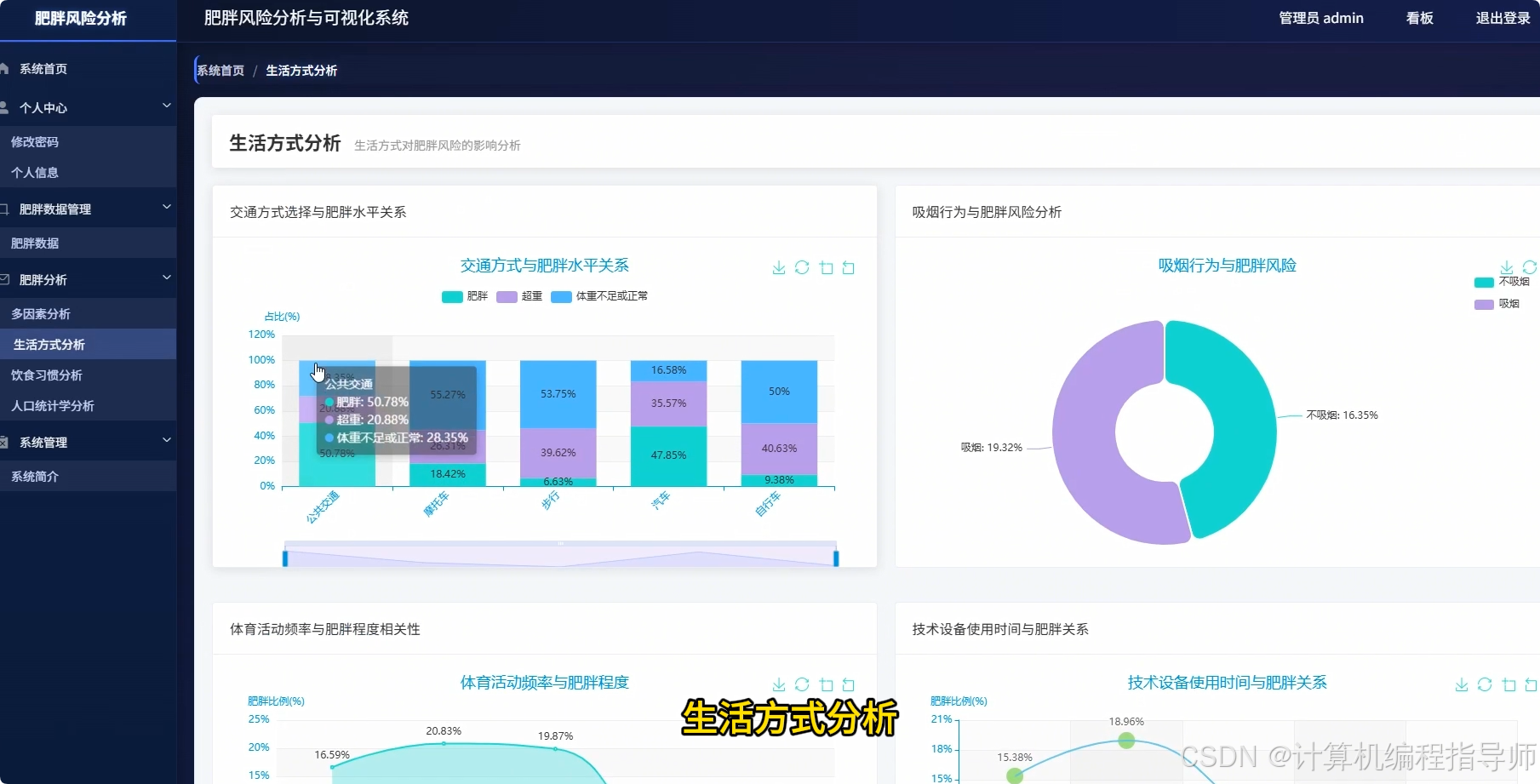Download the 体育活动频率与肥胖程度 chart image

tap(778, 684)
